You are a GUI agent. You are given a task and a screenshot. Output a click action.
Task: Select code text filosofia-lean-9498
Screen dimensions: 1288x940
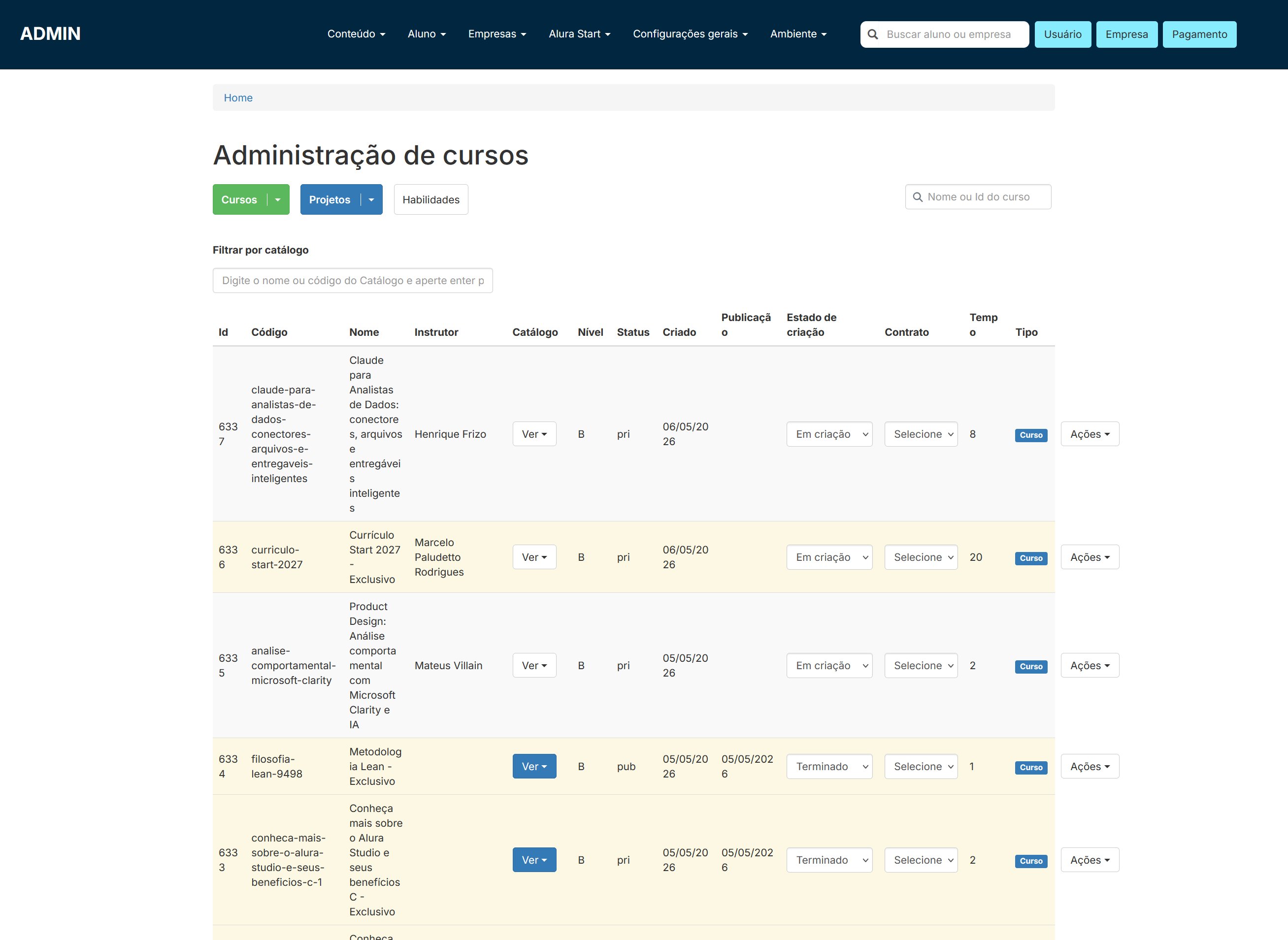[x=277, y=767]
